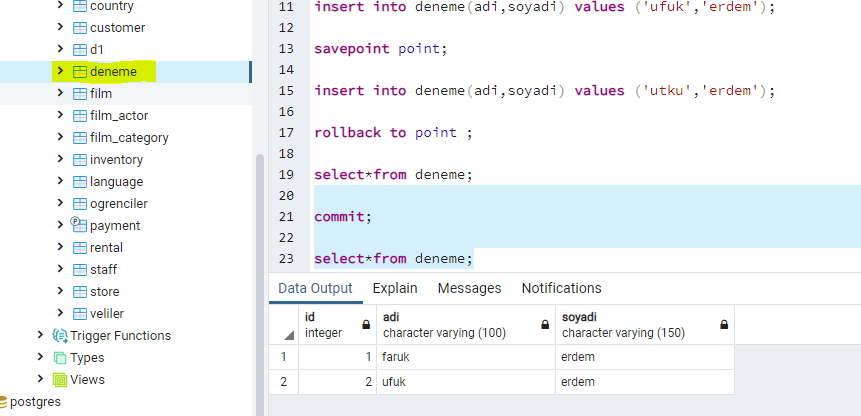Expand the Types node
This screenshot has height=416, width=861.
click(x=40, y=356)
